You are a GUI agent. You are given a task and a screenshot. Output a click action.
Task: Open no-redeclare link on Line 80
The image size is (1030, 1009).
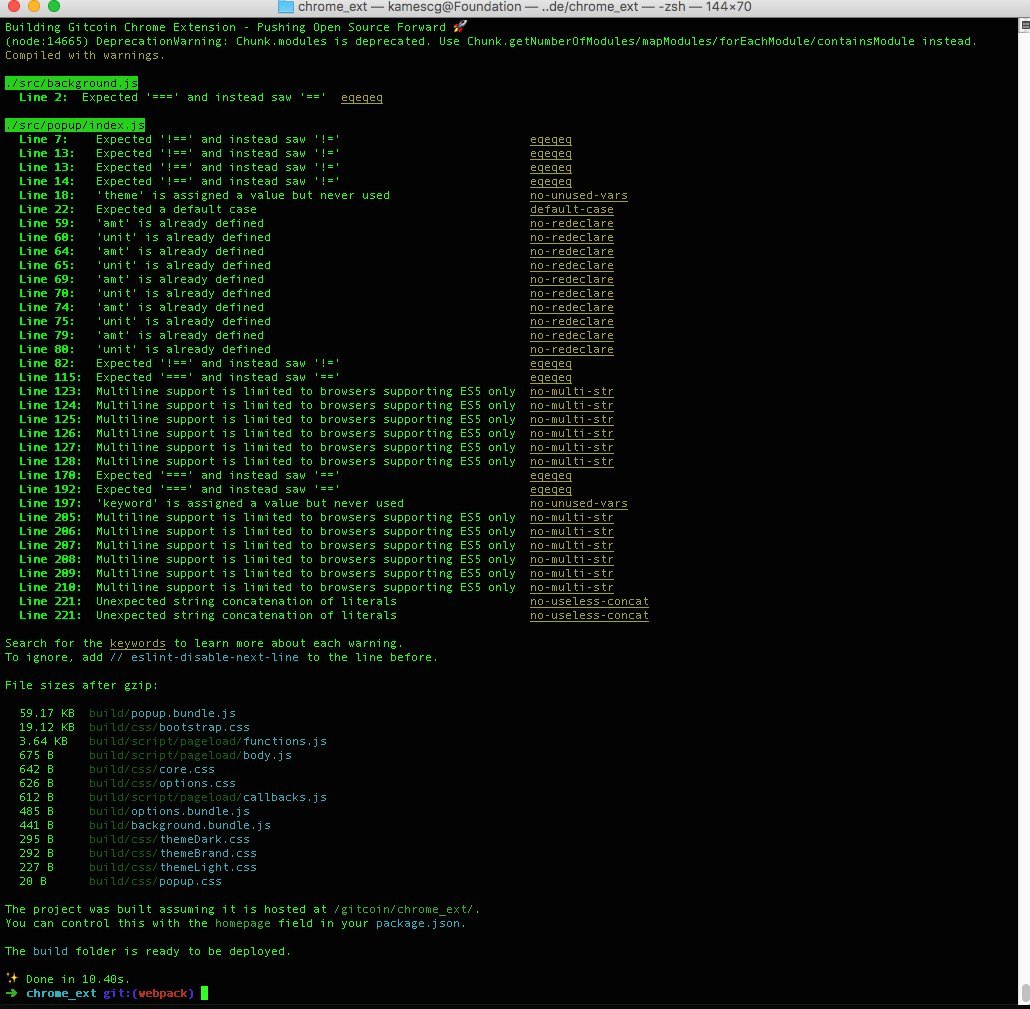[571, 349]
